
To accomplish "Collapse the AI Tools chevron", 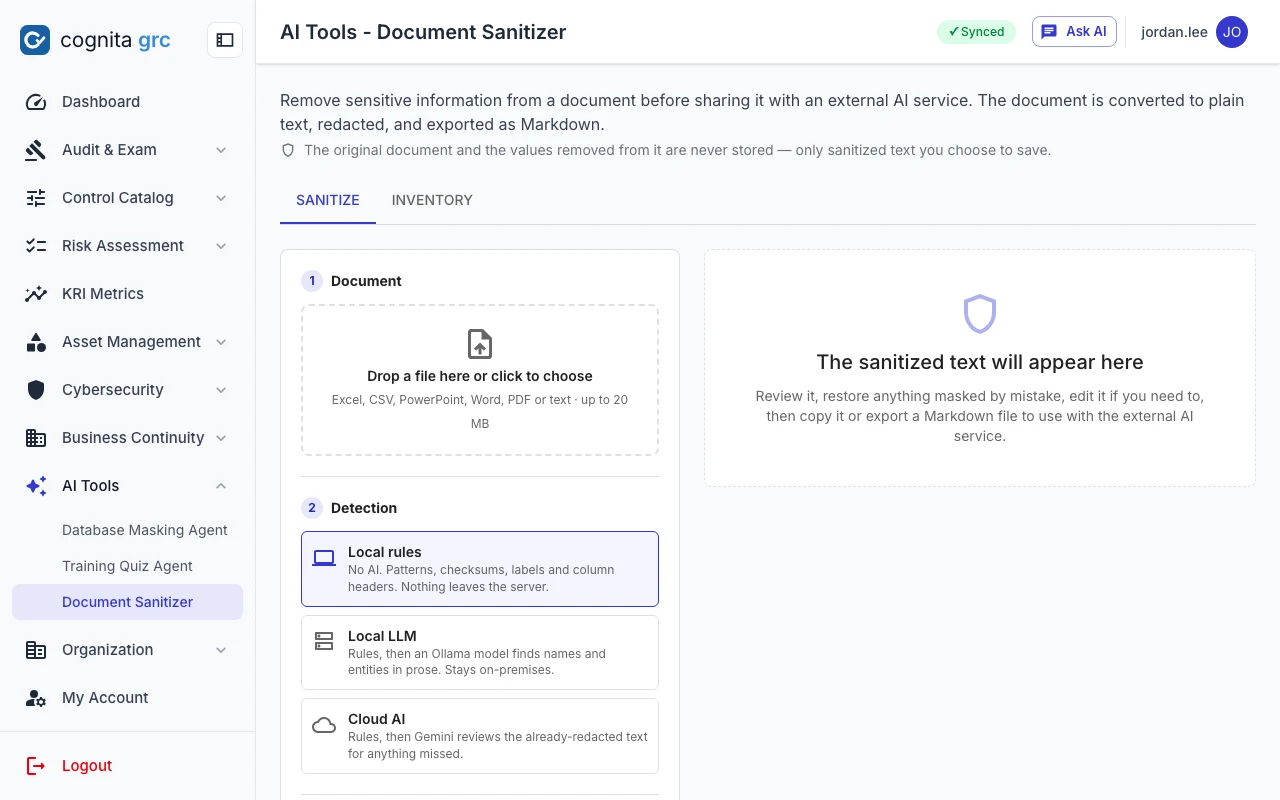I will pos(221,486).
